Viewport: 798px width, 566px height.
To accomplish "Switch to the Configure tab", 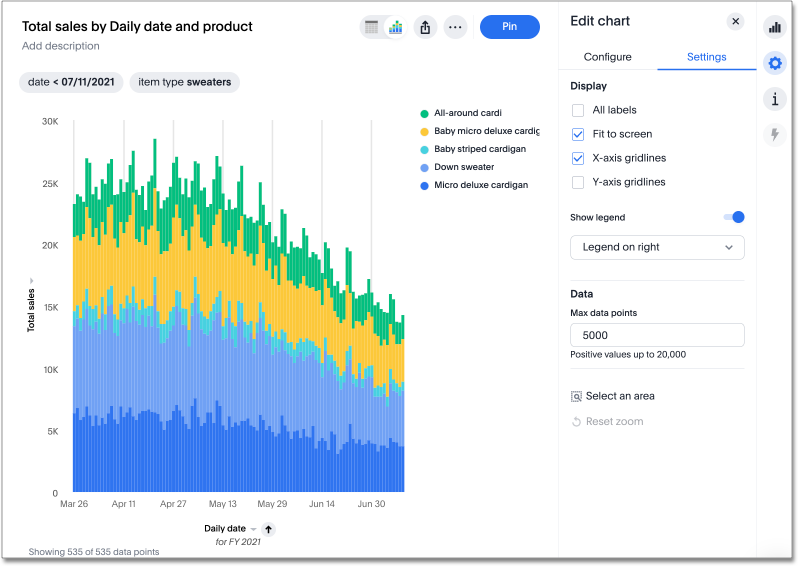I will (x=607, y=57).
